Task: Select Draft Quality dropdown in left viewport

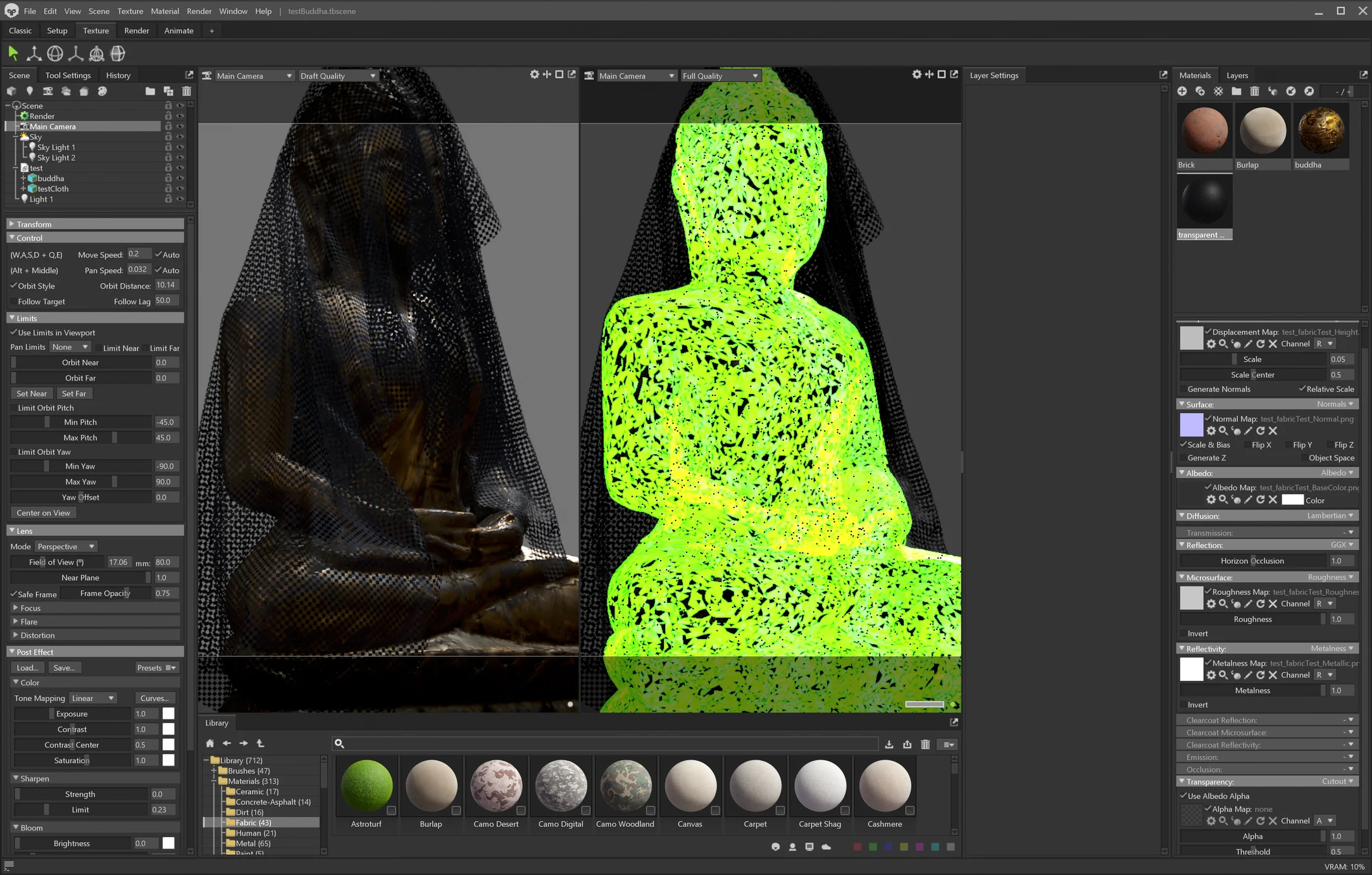Action: tap(336, 75)
